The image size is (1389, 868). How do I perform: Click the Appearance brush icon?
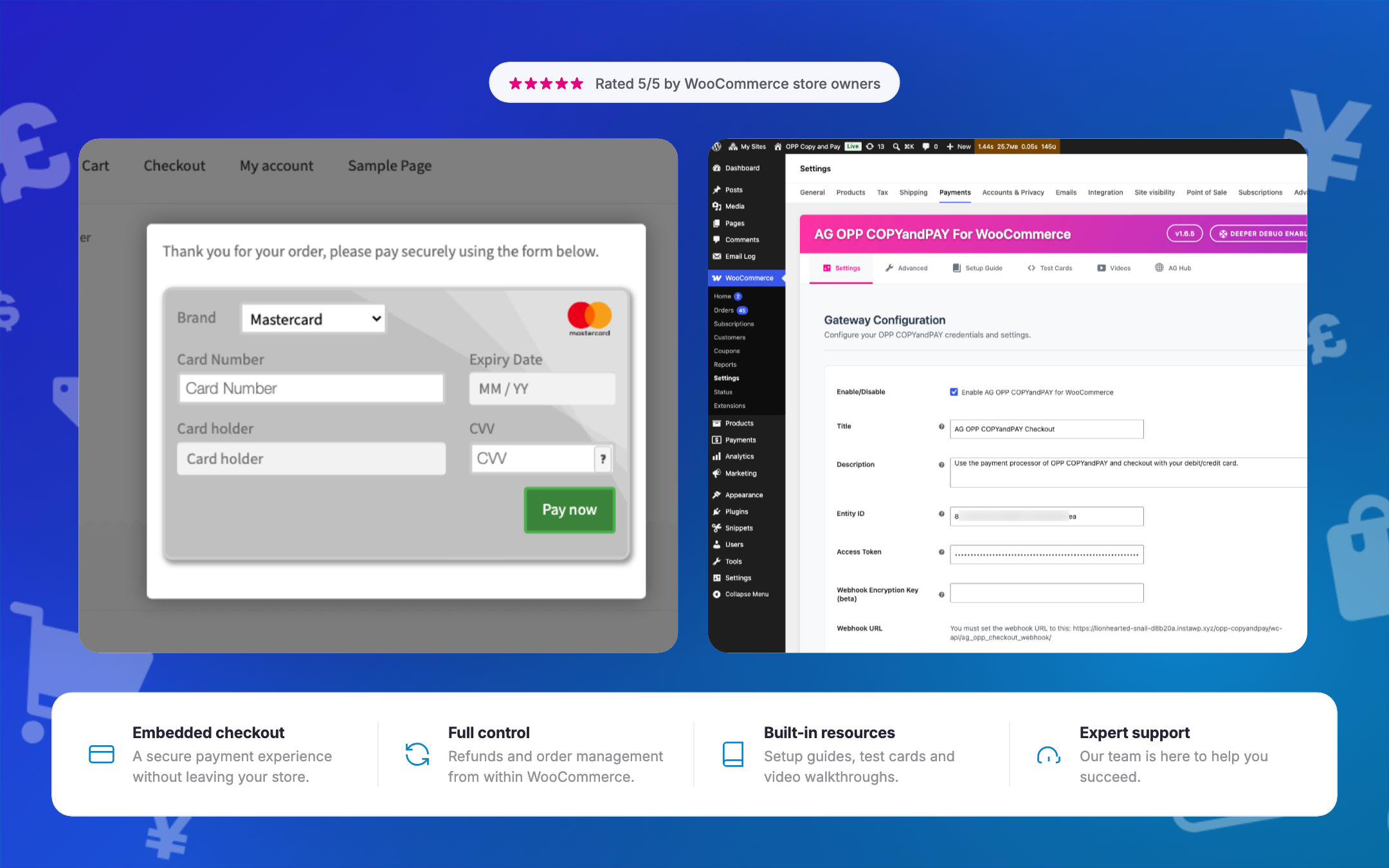[x=717, y=494]
